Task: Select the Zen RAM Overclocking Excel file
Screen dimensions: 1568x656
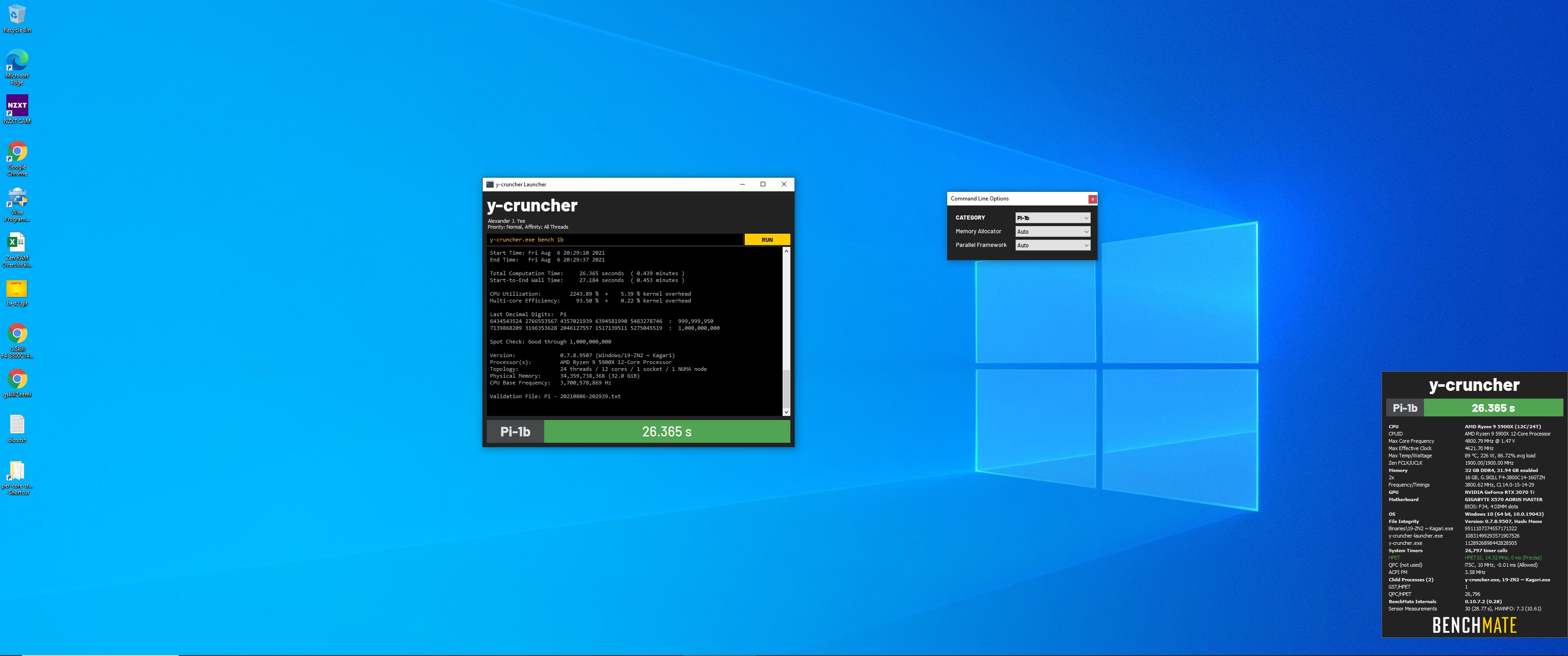Action: [17, 250]
